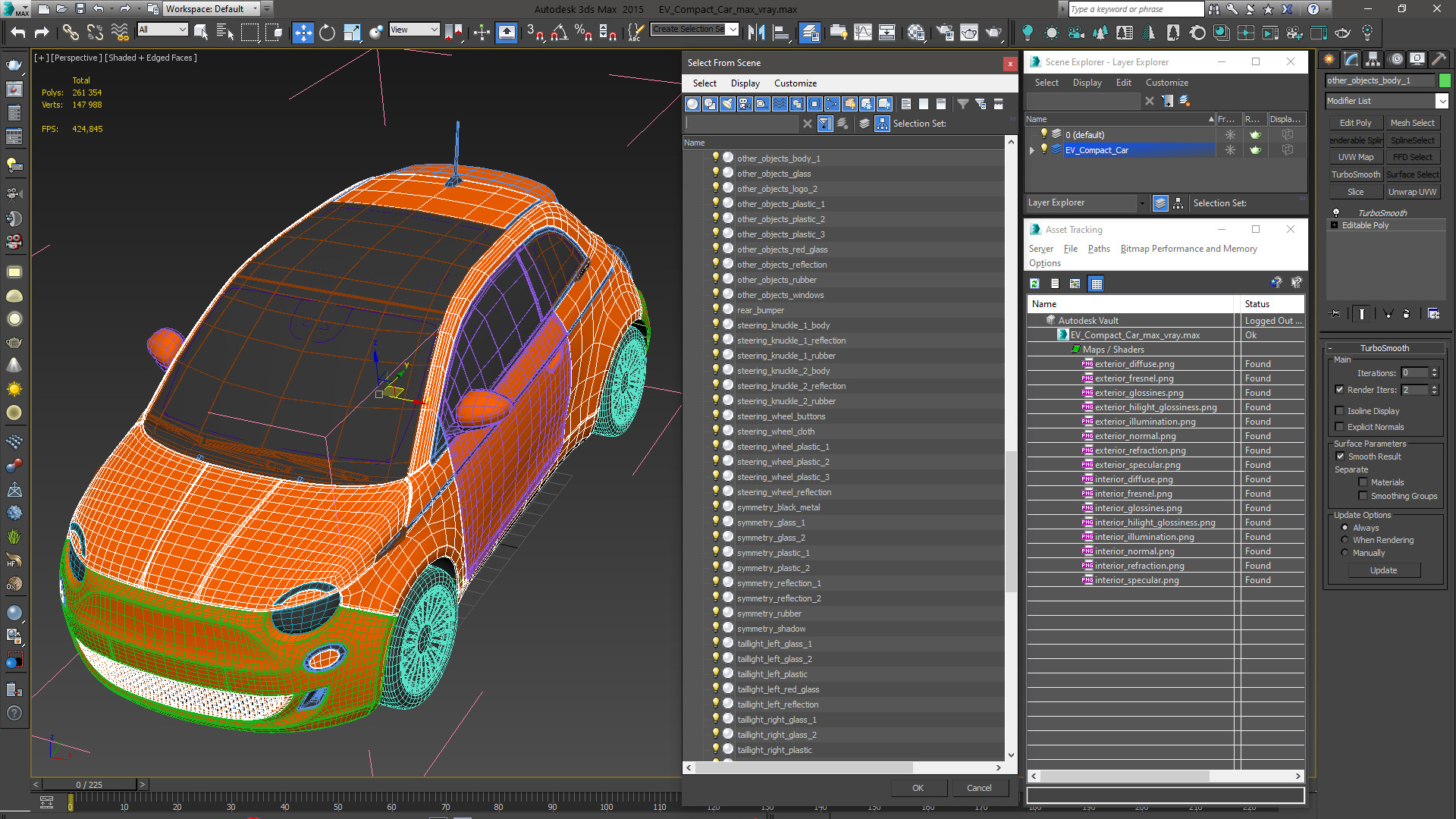Toggle the Percent Snap icon

point(583,32)
